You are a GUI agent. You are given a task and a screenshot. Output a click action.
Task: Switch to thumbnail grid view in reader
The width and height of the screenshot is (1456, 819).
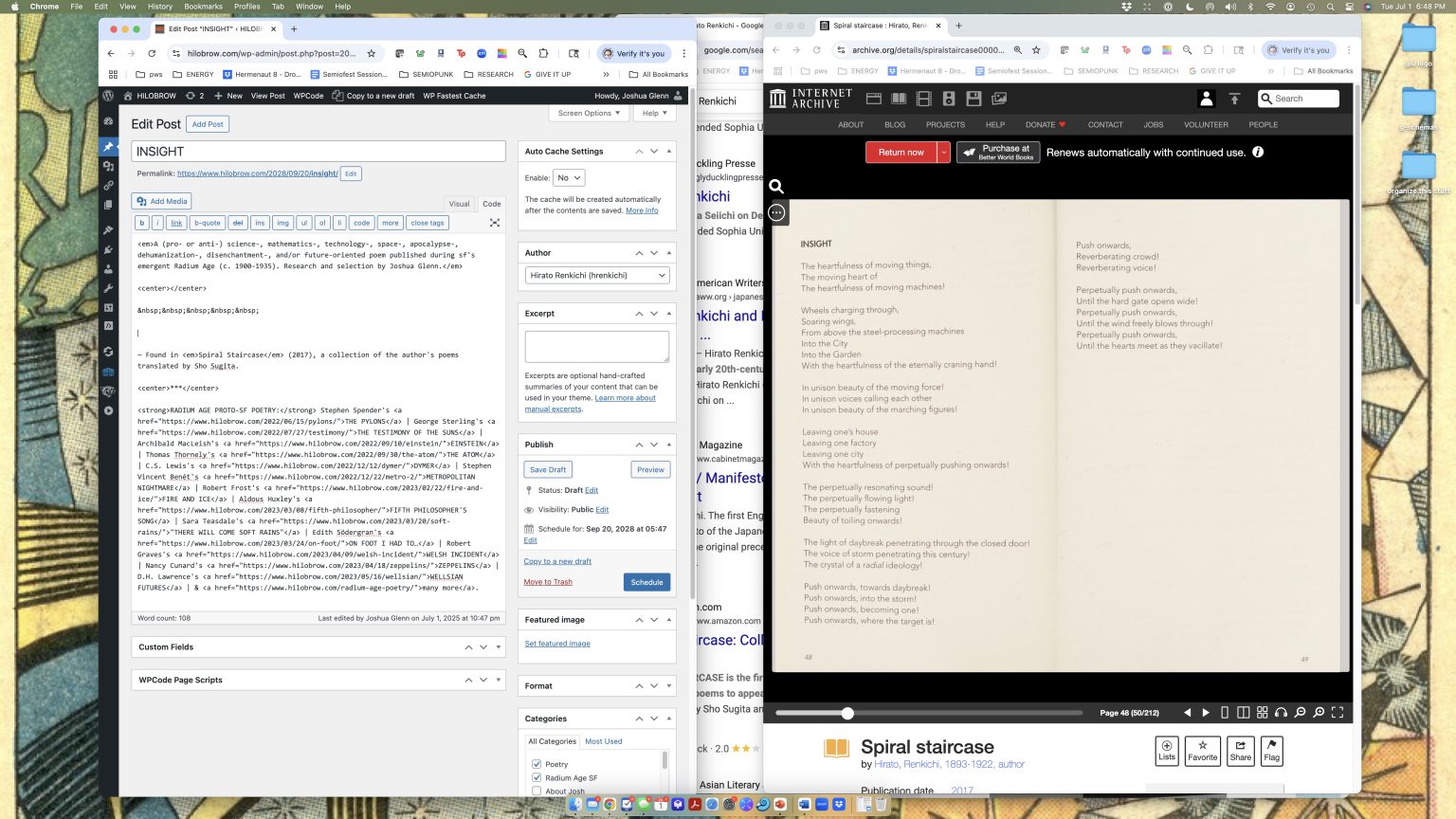[x=1262, y=713]
